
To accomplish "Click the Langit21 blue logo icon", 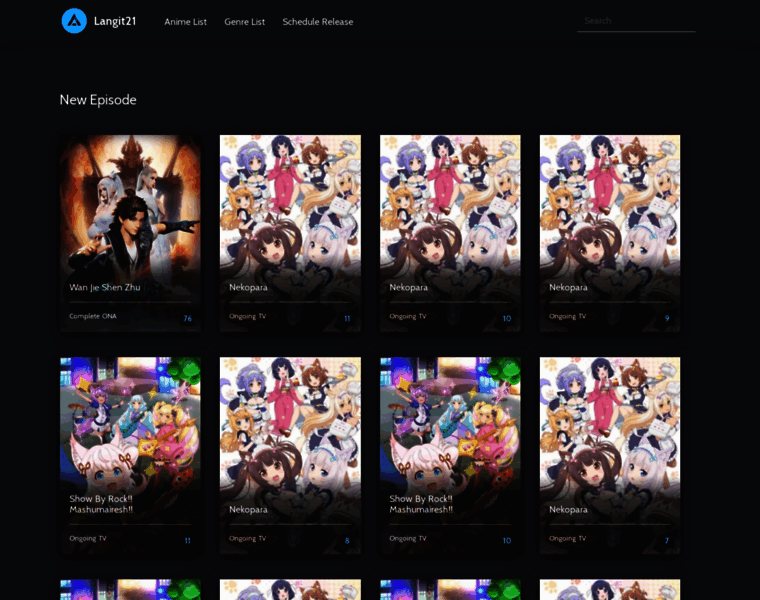I will pos(74,21).
